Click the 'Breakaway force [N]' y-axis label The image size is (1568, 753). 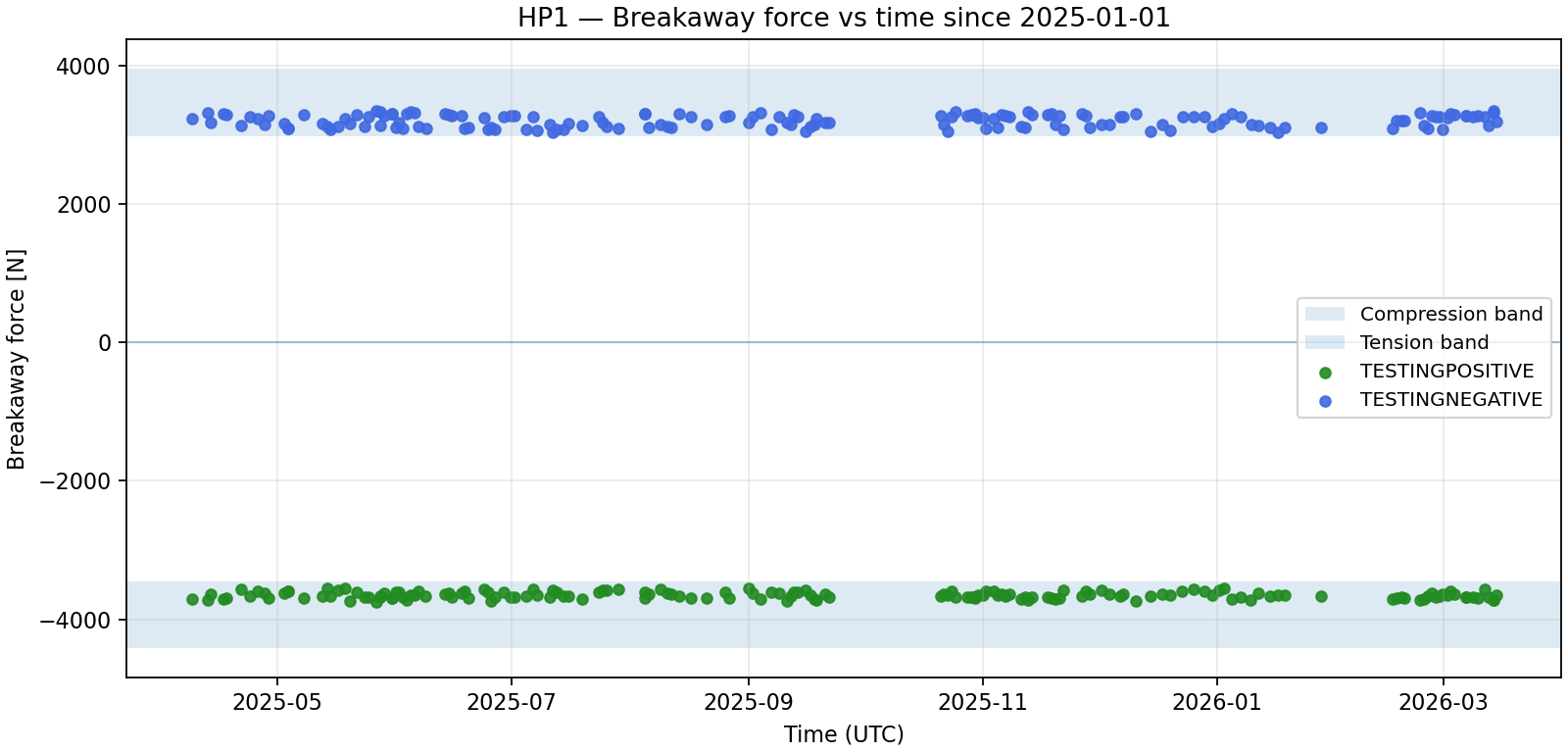(17, 359)
